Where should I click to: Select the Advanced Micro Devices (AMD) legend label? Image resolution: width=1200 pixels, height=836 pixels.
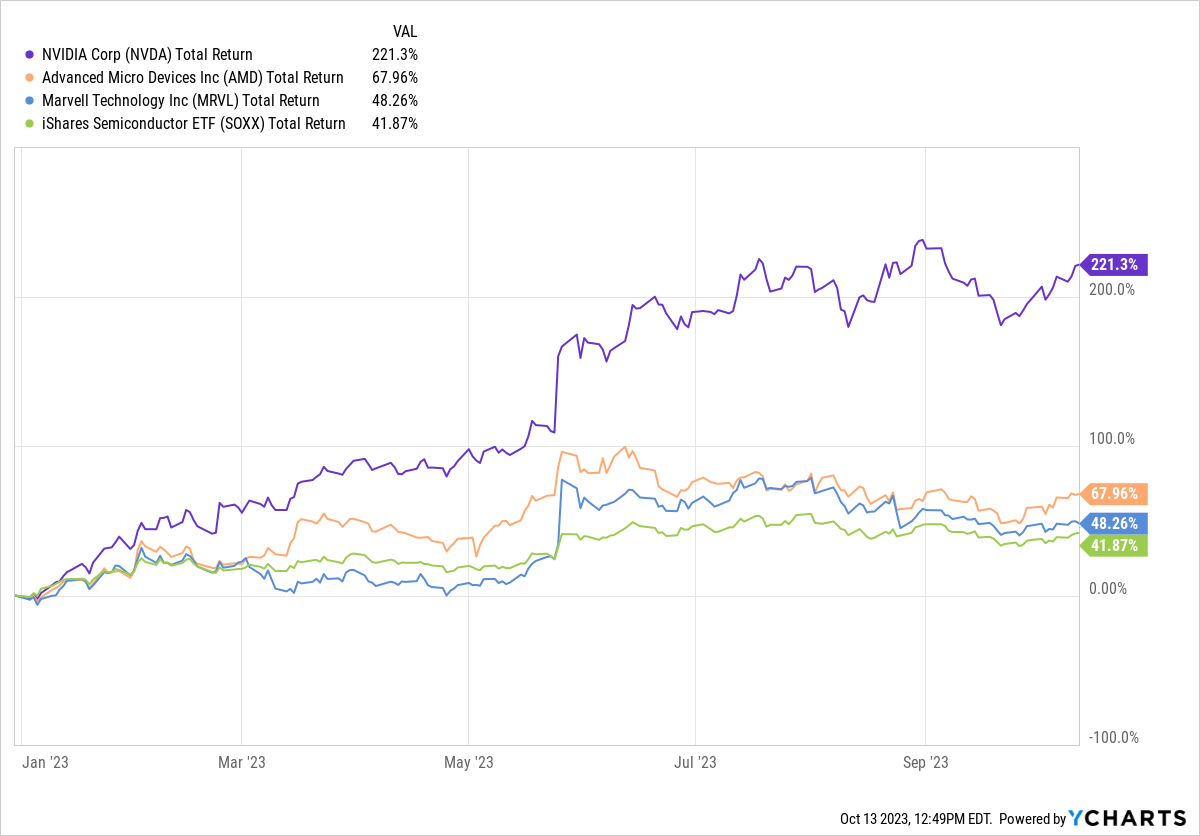[190, 78]
